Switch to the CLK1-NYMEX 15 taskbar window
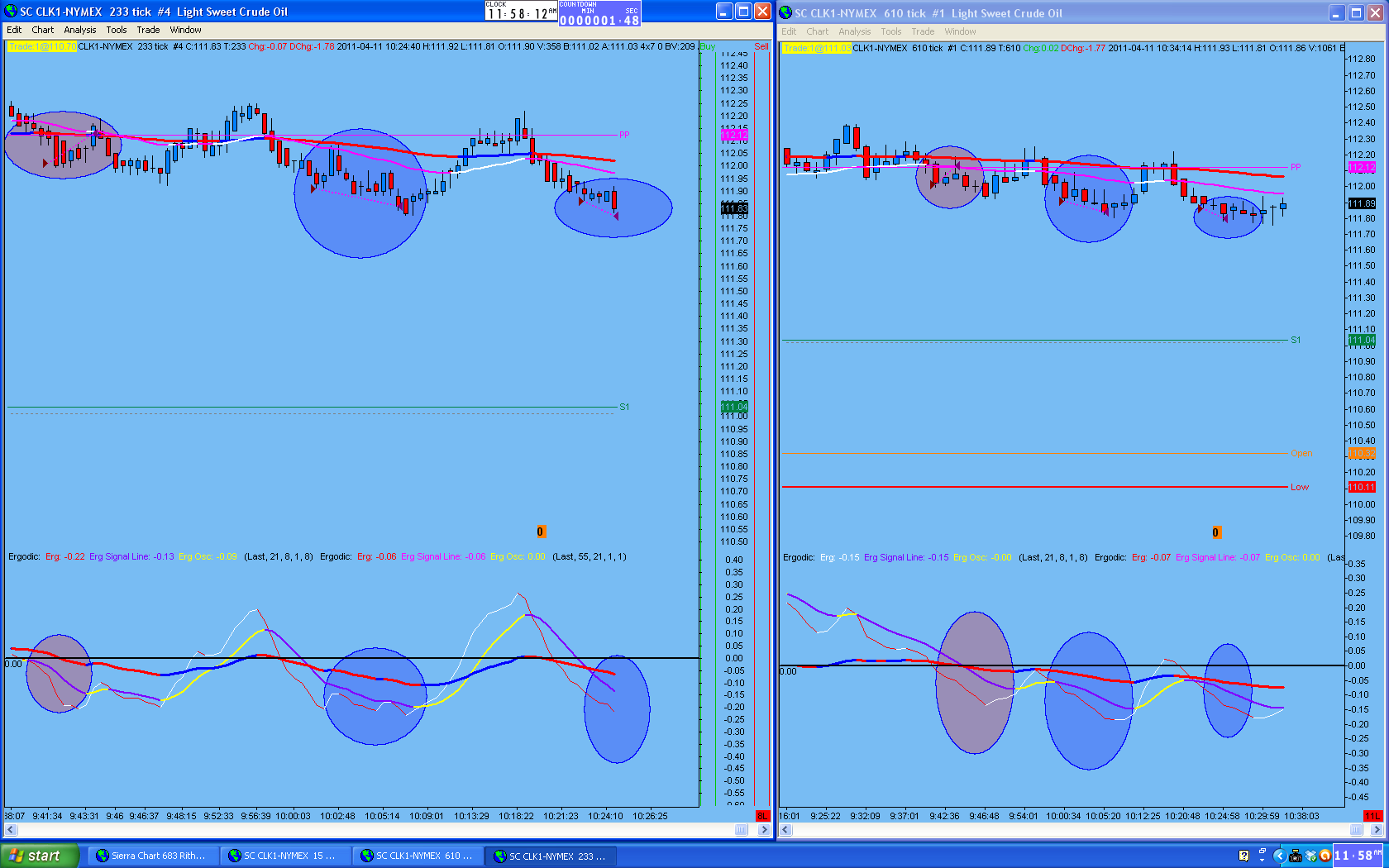 pos(284,856)
